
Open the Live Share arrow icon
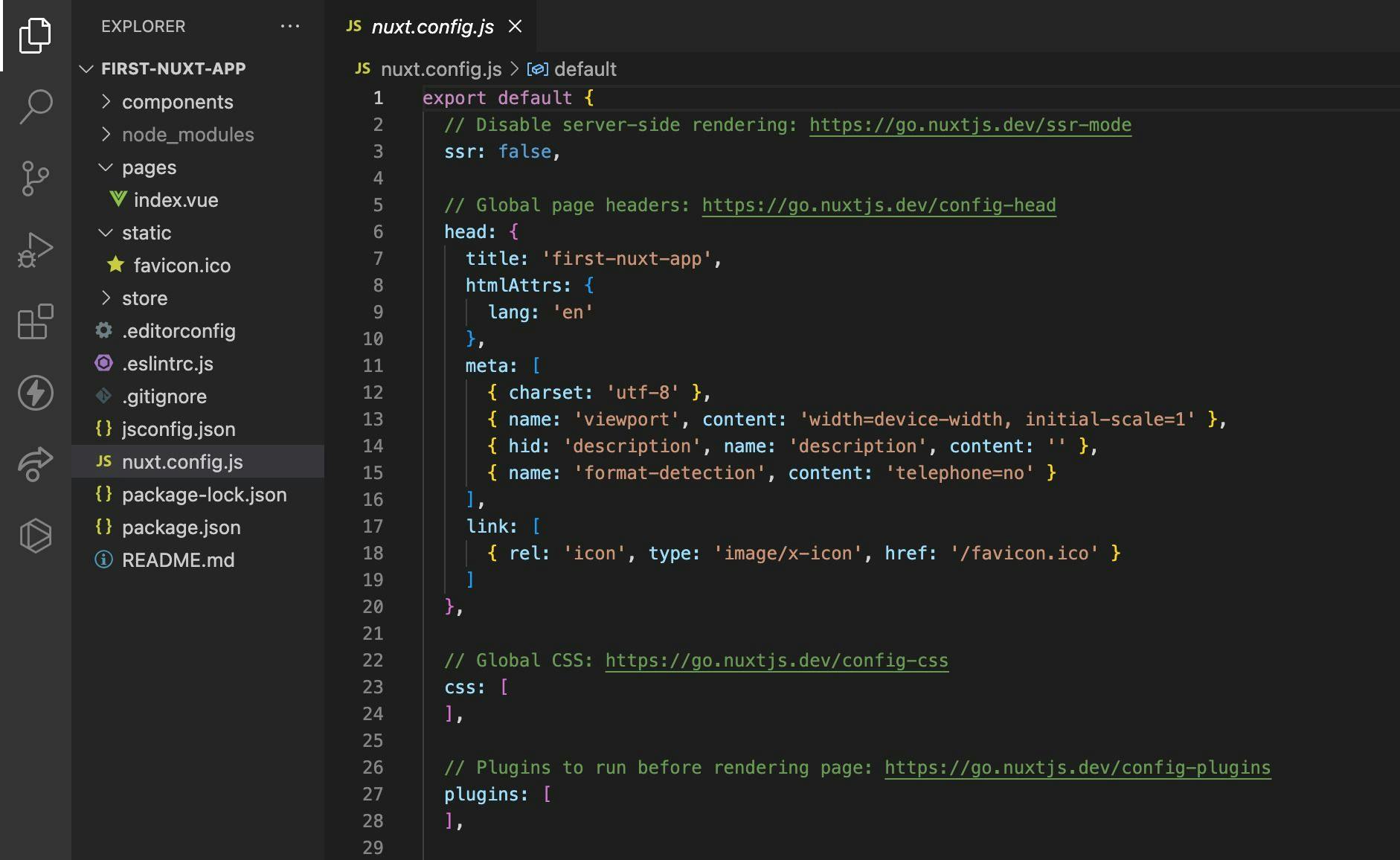click(x=35, y=464)
